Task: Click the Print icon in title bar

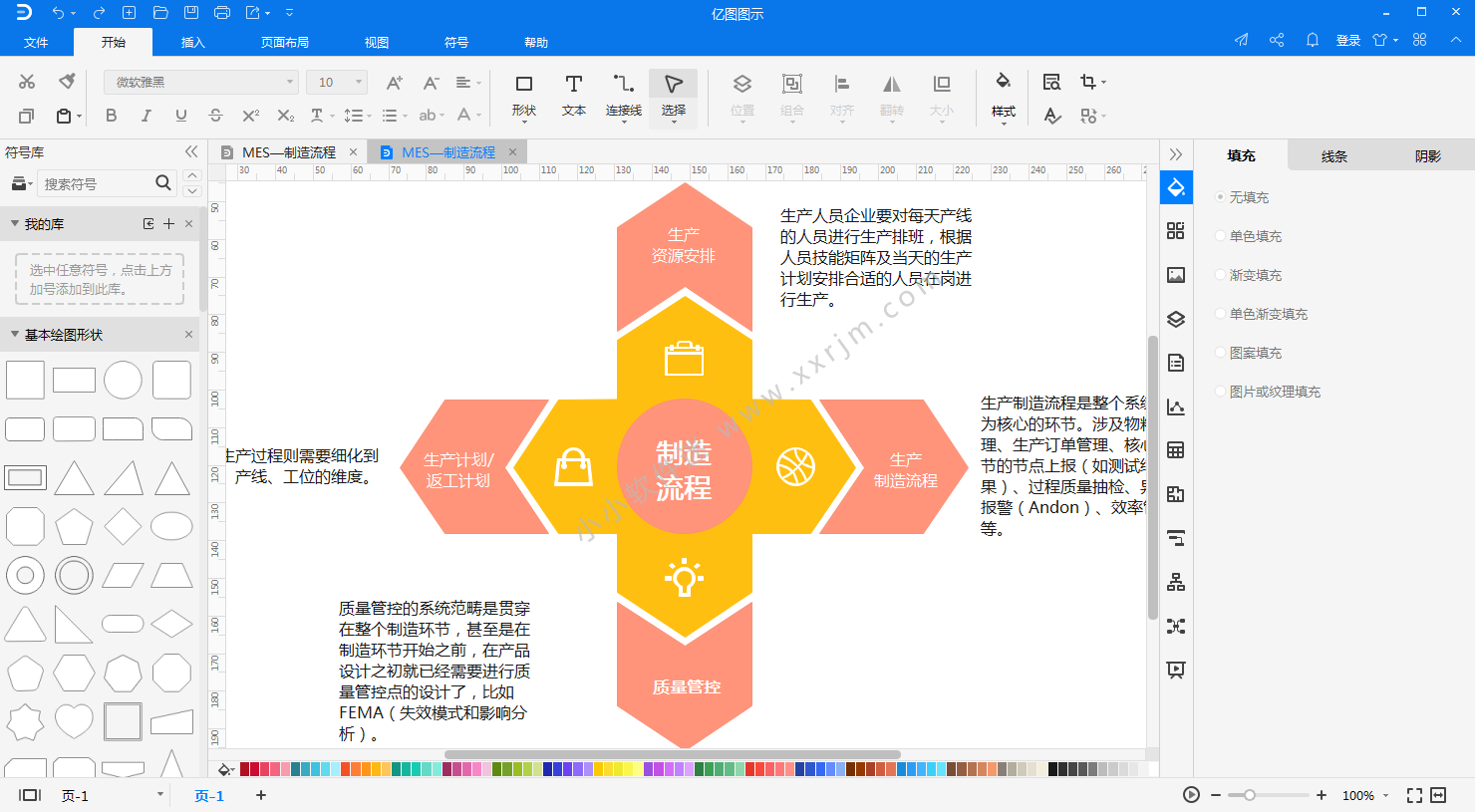Action: [x=222, y=13]
